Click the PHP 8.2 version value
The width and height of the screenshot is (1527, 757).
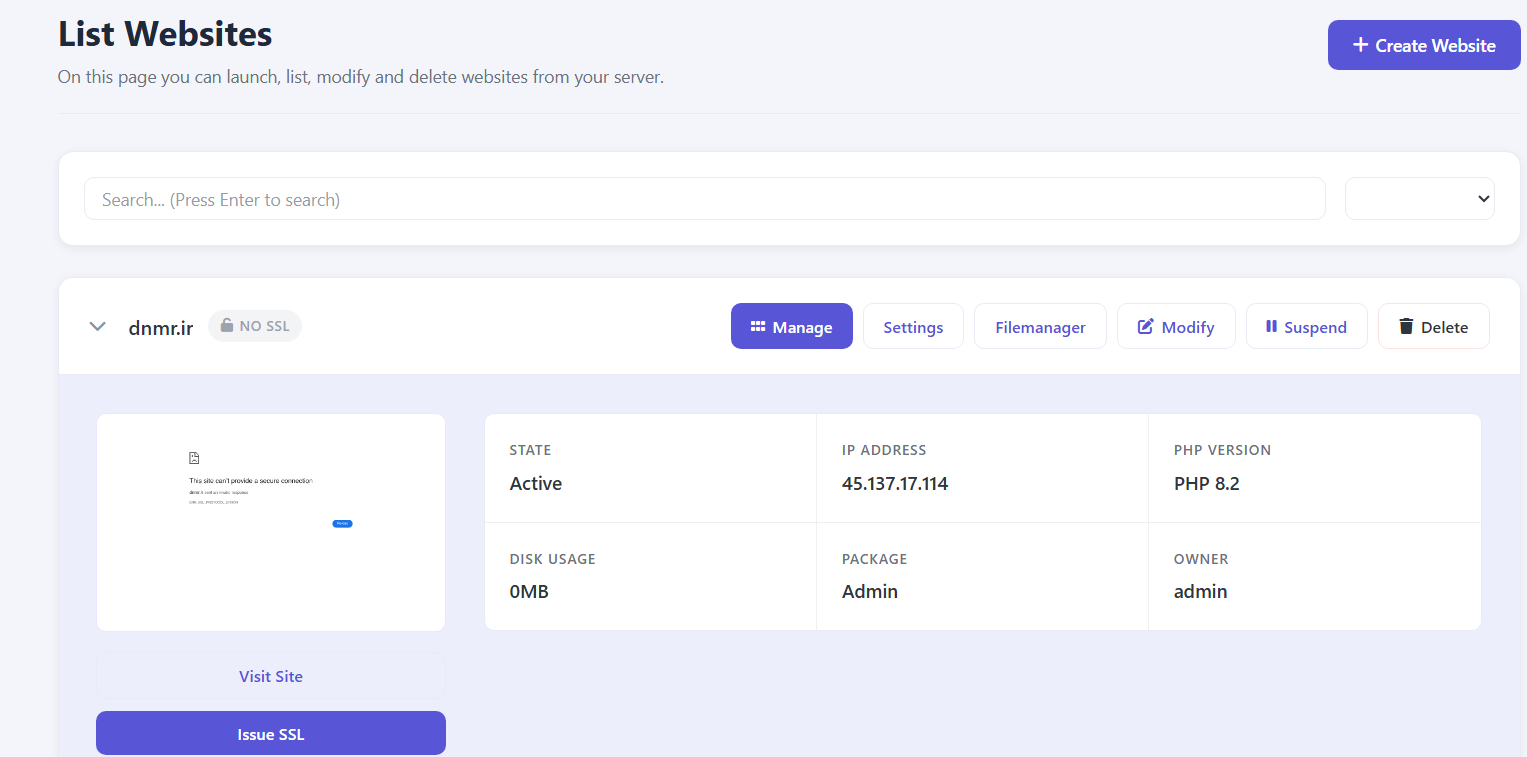click(1207, 484)
